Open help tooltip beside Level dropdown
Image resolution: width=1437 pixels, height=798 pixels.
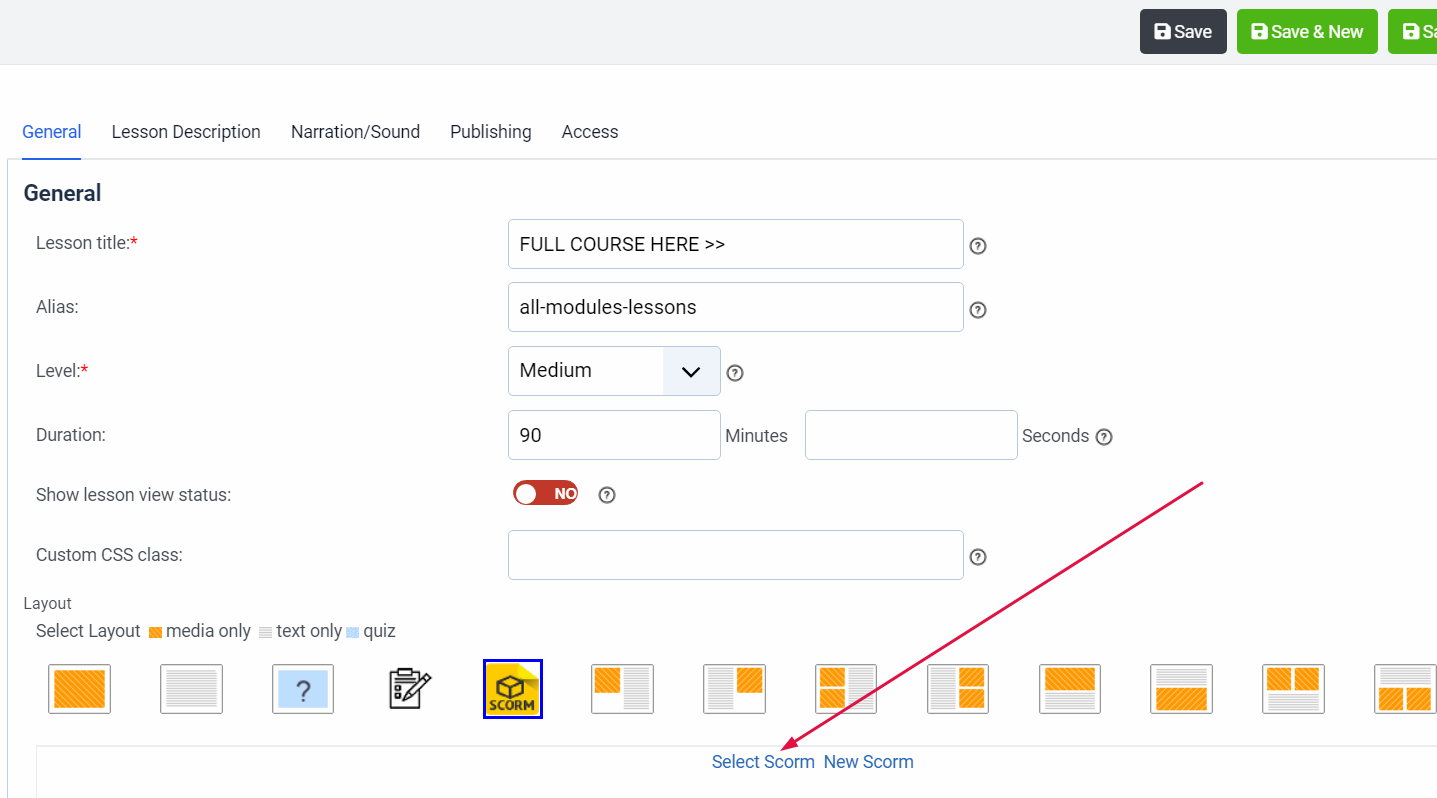click(x=735, y=373)
